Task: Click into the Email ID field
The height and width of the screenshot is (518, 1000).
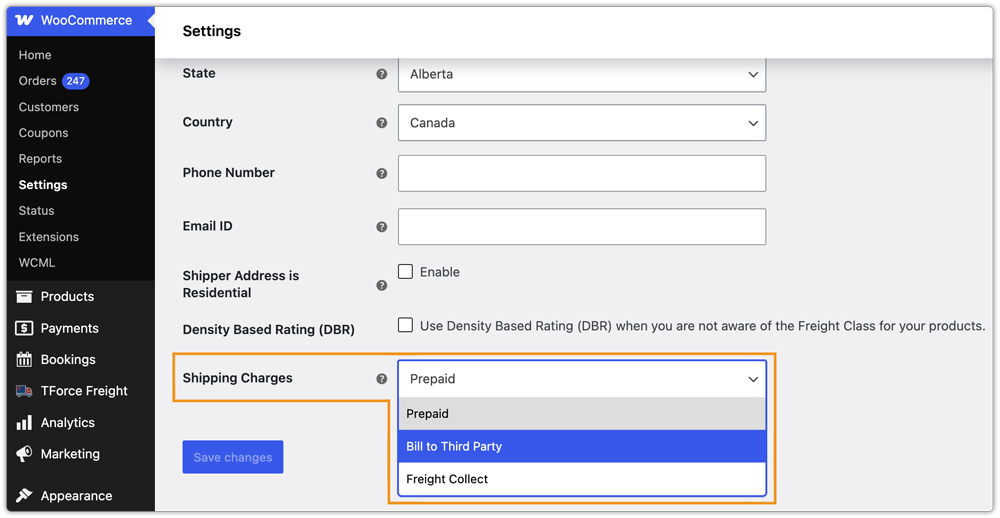Action: 582,226
